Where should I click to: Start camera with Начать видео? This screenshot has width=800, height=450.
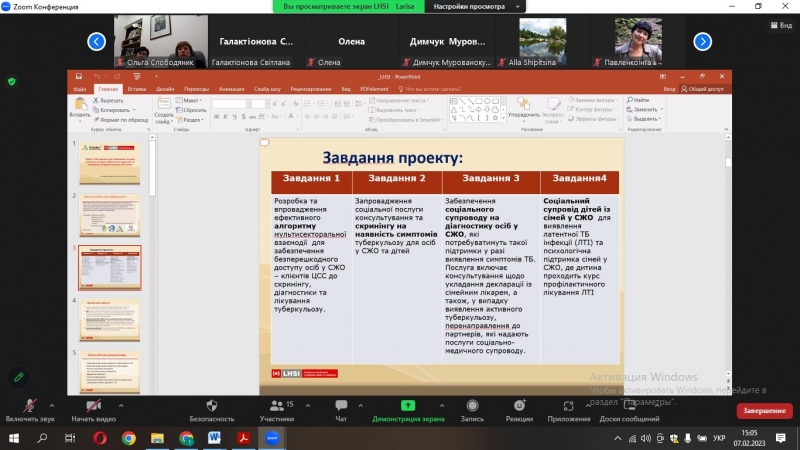click(93, 411)
